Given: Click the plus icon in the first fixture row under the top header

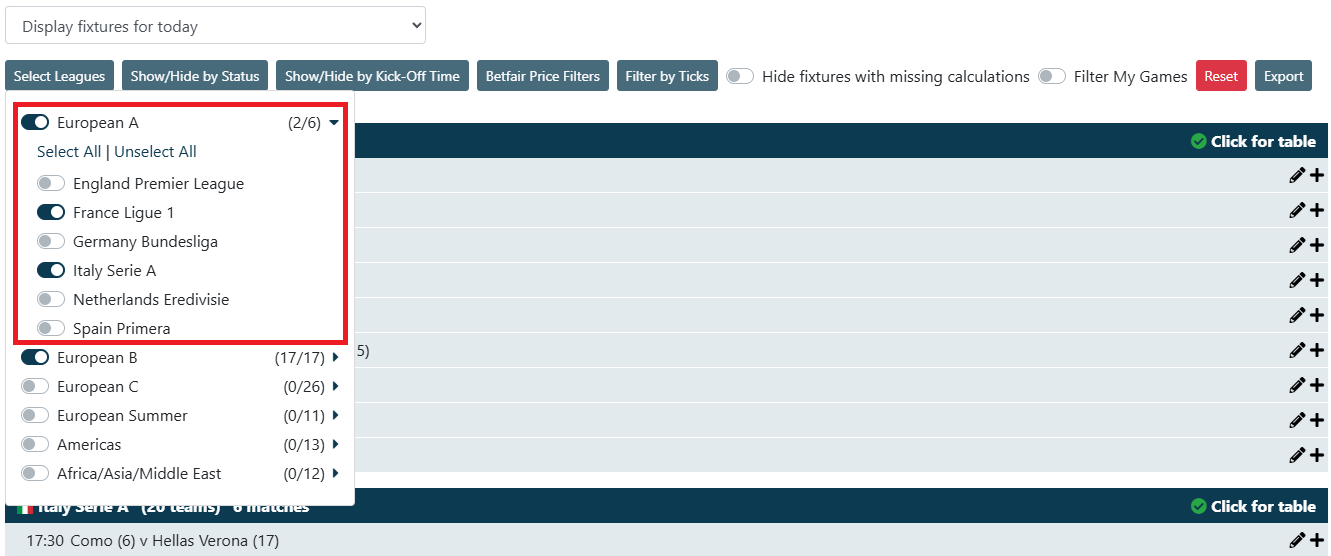Looking at the screenshot, I should point(1316,175).
